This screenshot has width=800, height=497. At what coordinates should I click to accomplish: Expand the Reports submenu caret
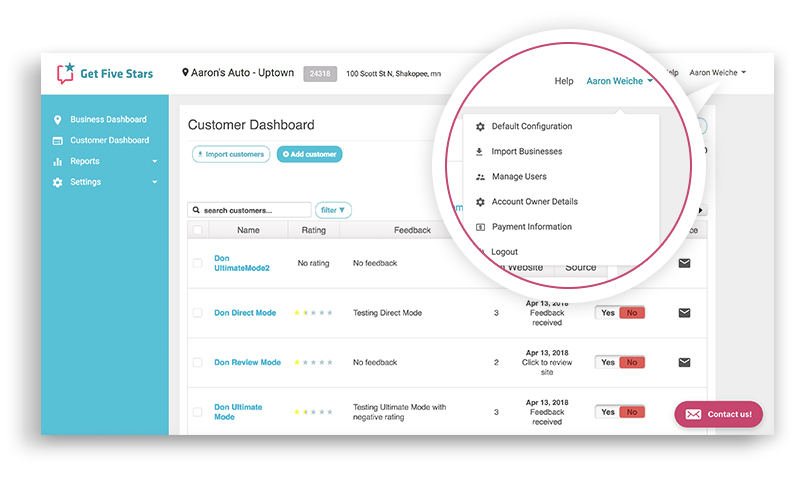(155, 161)
